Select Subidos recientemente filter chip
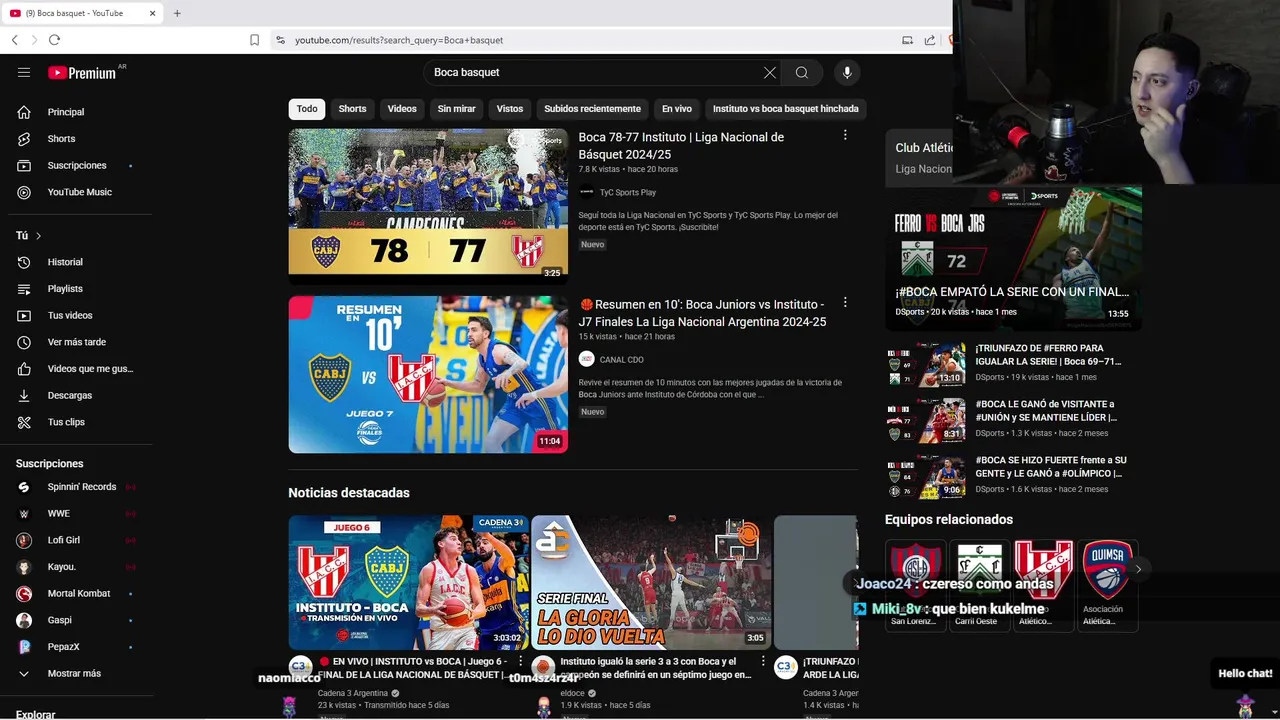The image size is (1280, 720). pos(592,109)
